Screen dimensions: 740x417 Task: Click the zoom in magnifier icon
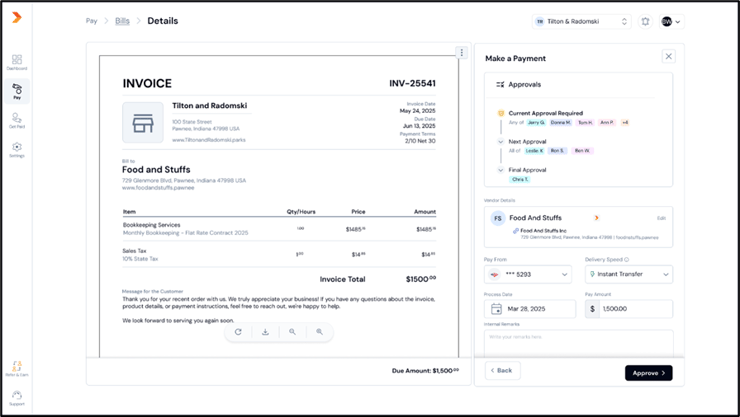tap(320, 332)
